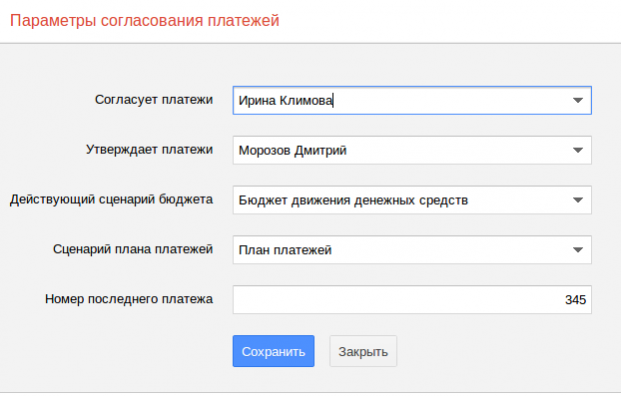The height and width of the screenshot is (396, 621).
Task: Focus the Номер последнего платежа field
Action: point(412,300)
